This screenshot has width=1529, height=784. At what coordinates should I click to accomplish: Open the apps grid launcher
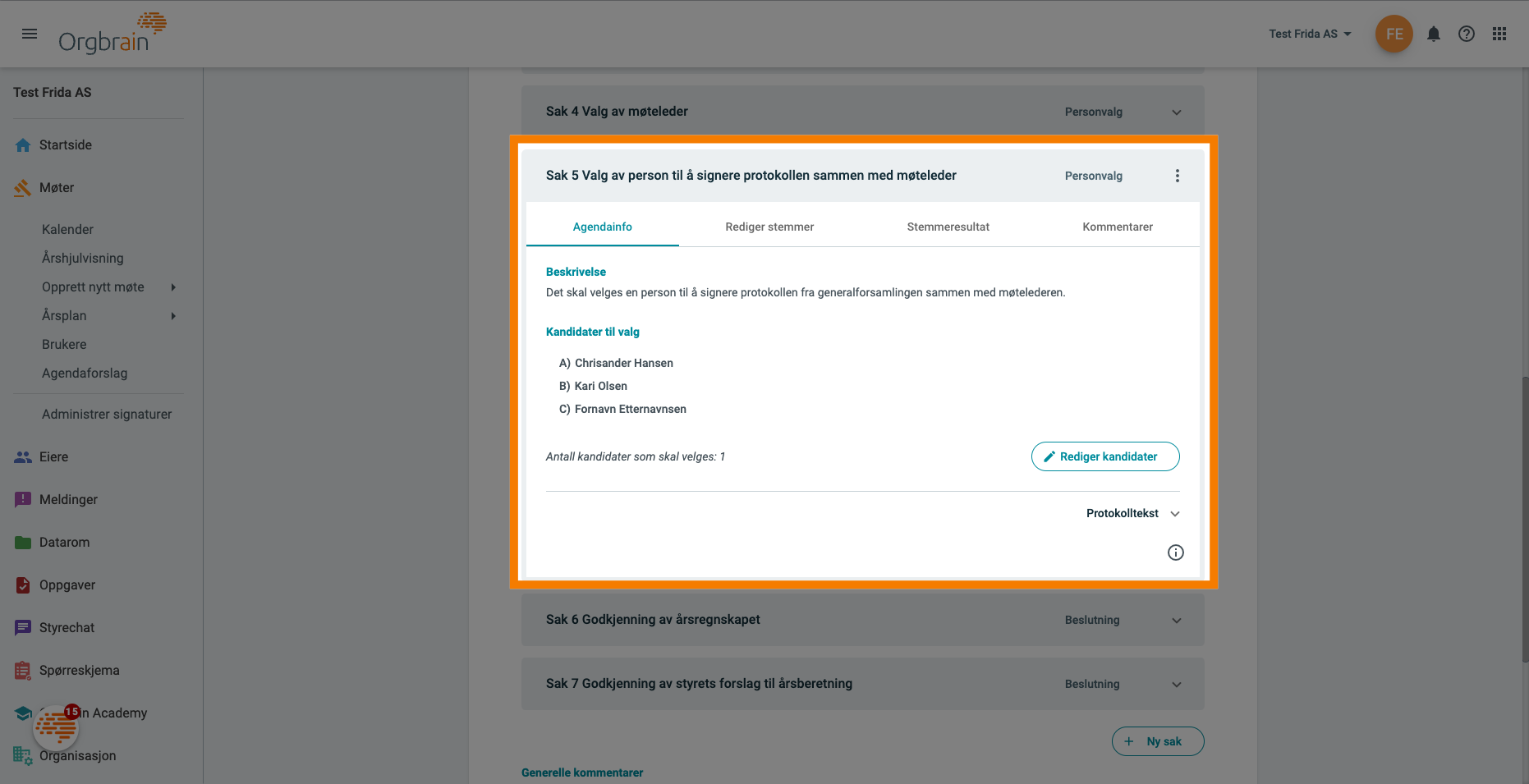pyautogui.click(x=1499, y=34)
